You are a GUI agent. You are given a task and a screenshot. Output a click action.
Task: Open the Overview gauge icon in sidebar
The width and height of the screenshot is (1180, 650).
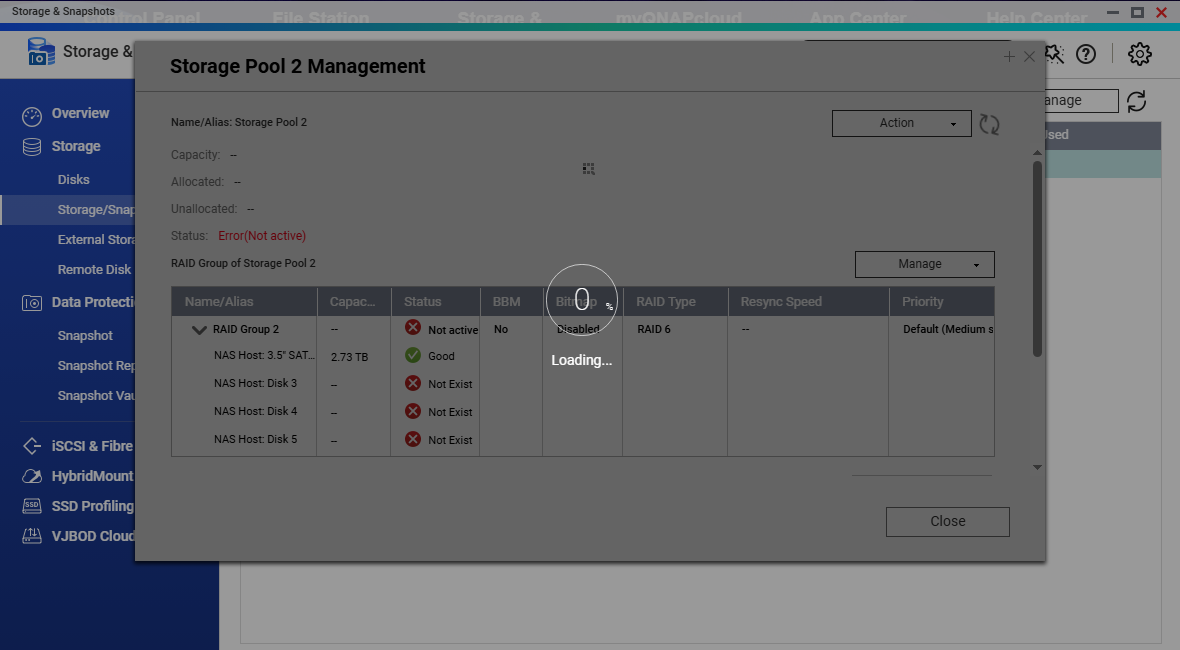[x=32, y=115]
